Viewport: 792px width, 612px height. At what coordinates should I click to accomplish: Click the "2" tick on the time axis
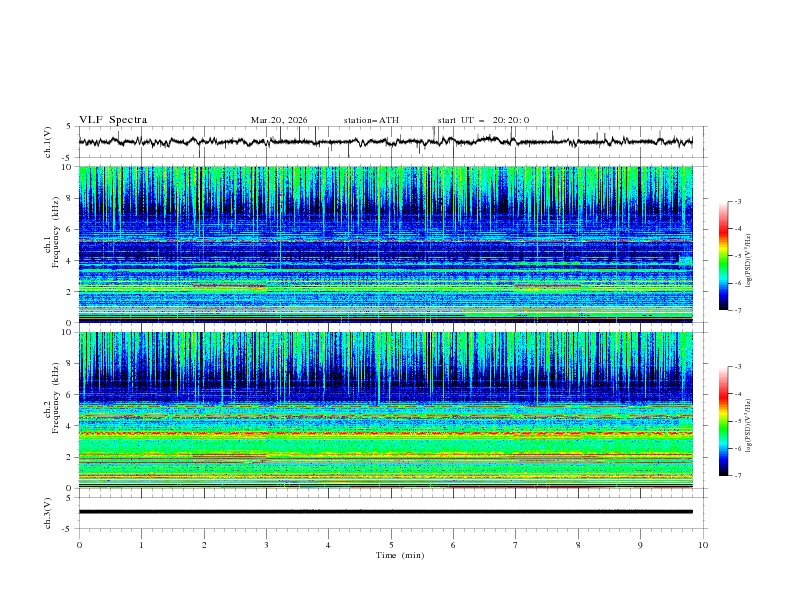[x=204, y=545]
